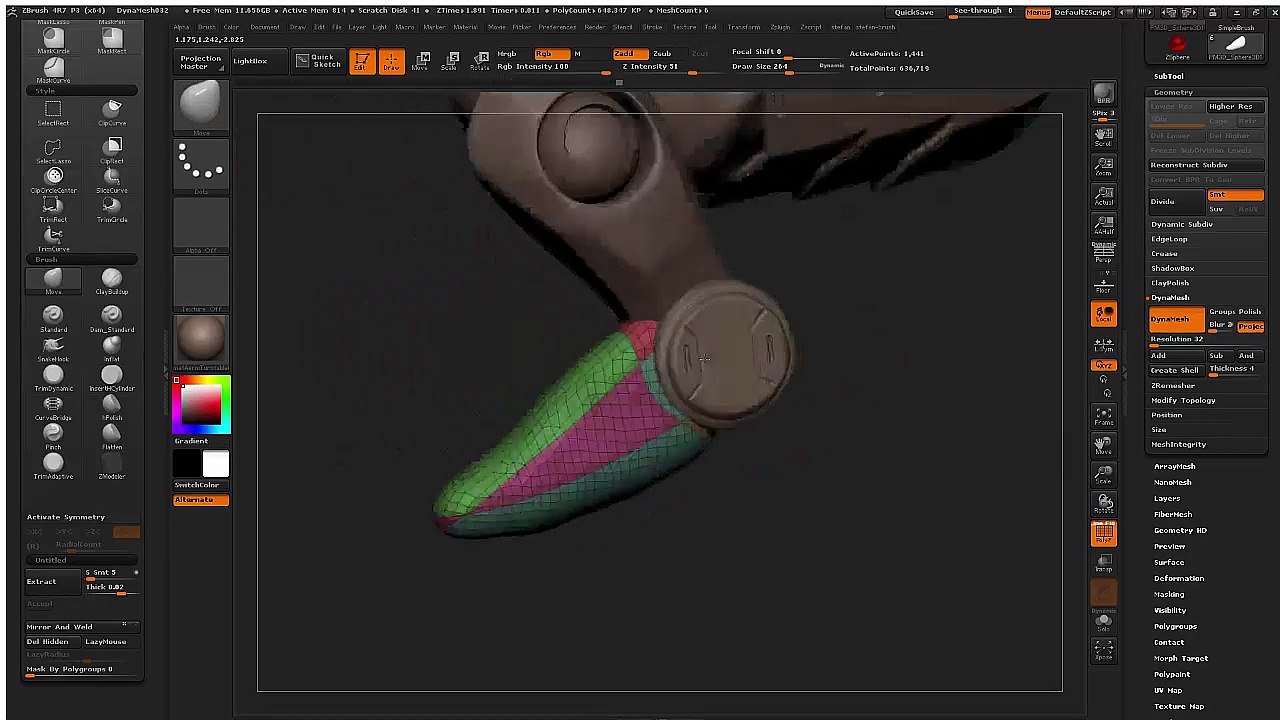Image resolution: width=1280 pixels, height=720 pixels.
Task: Select the SnakeHook brush
Action: [x=53, y=349]
